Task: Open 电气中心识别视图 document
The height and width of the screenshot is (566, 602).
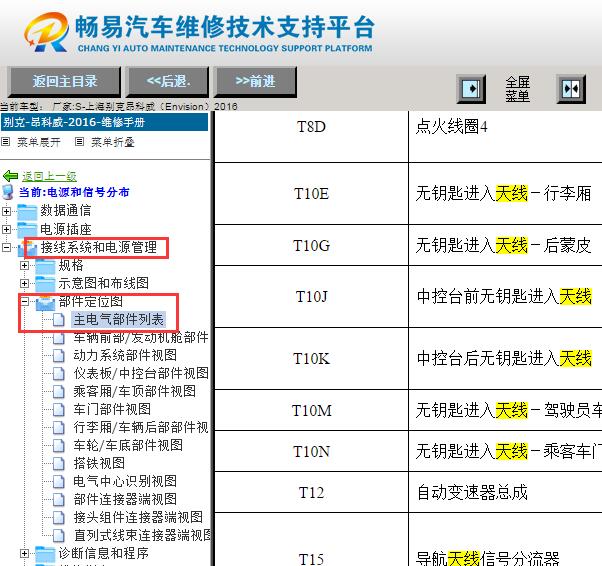Action: point(125,481)
